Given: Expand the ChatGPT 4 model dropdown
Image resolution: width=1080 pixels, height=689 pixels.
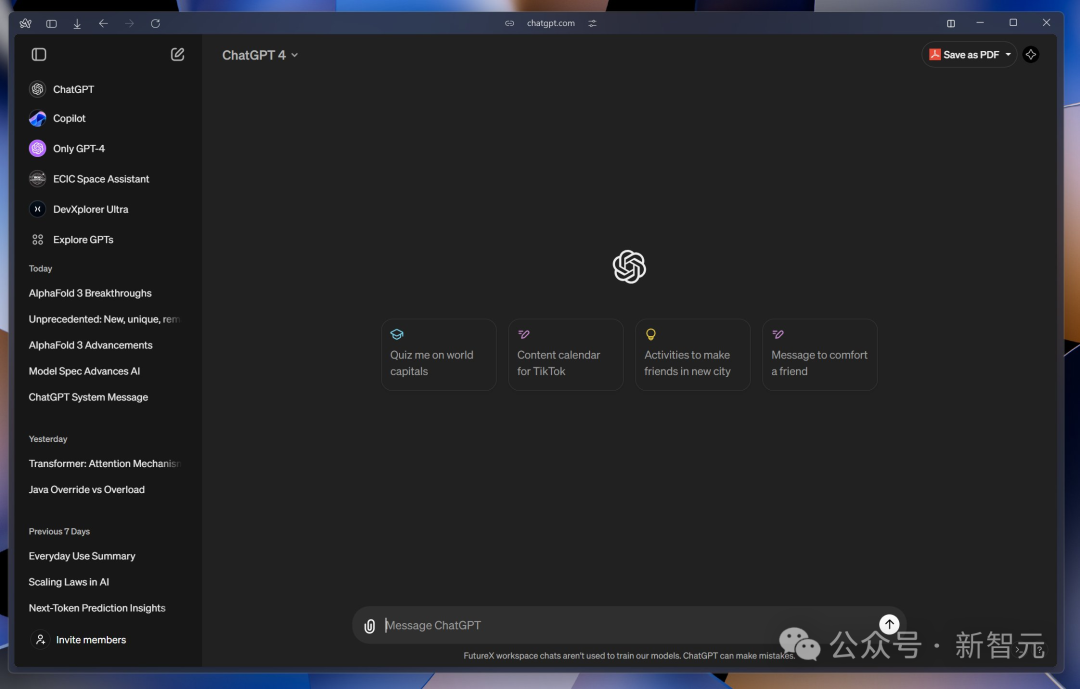Looking at the screenshot, I should click(x=260, y=56).
